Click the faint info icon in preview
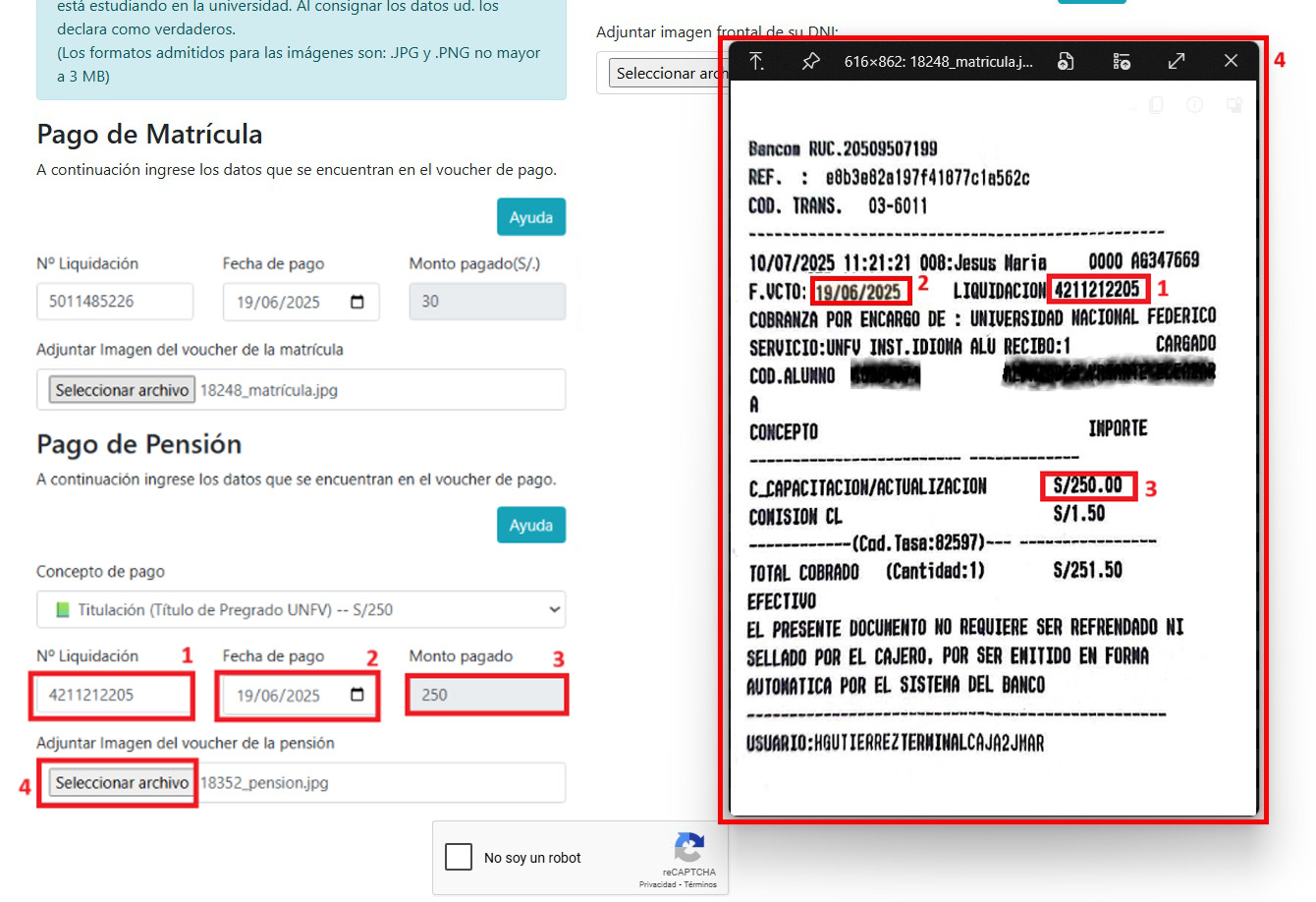Image resolution: width=1316 pixels, height=902 pixels. (1194, 104)
